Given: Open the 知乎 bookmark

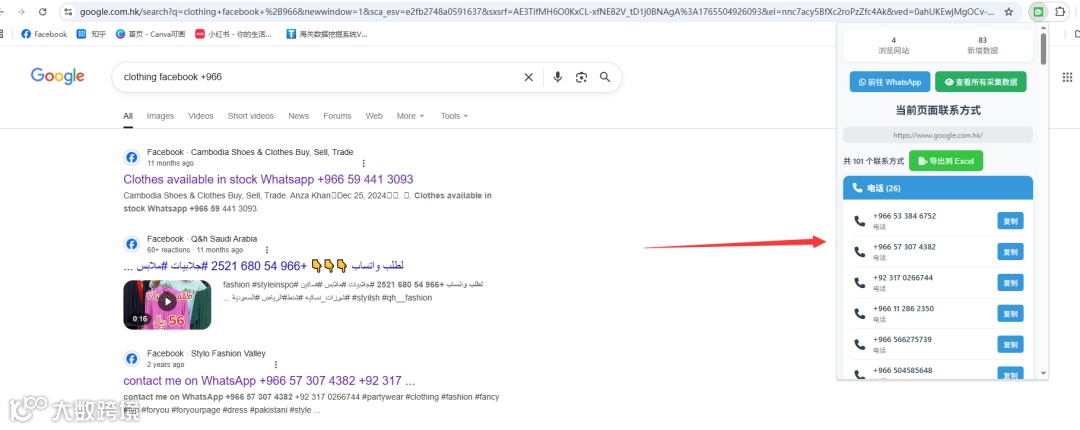Looking at the screenshot, I should pyautogui.click(x=91, y=34).
